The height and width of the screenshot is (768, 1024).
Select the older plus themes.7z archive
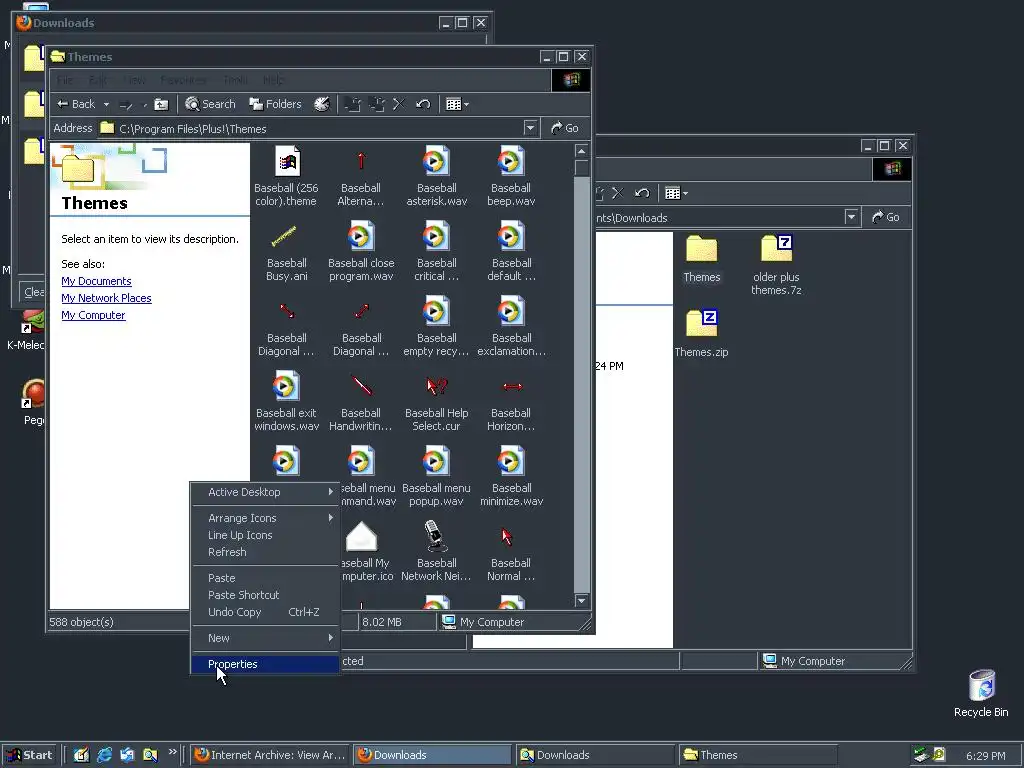click(x=776, y=265)
